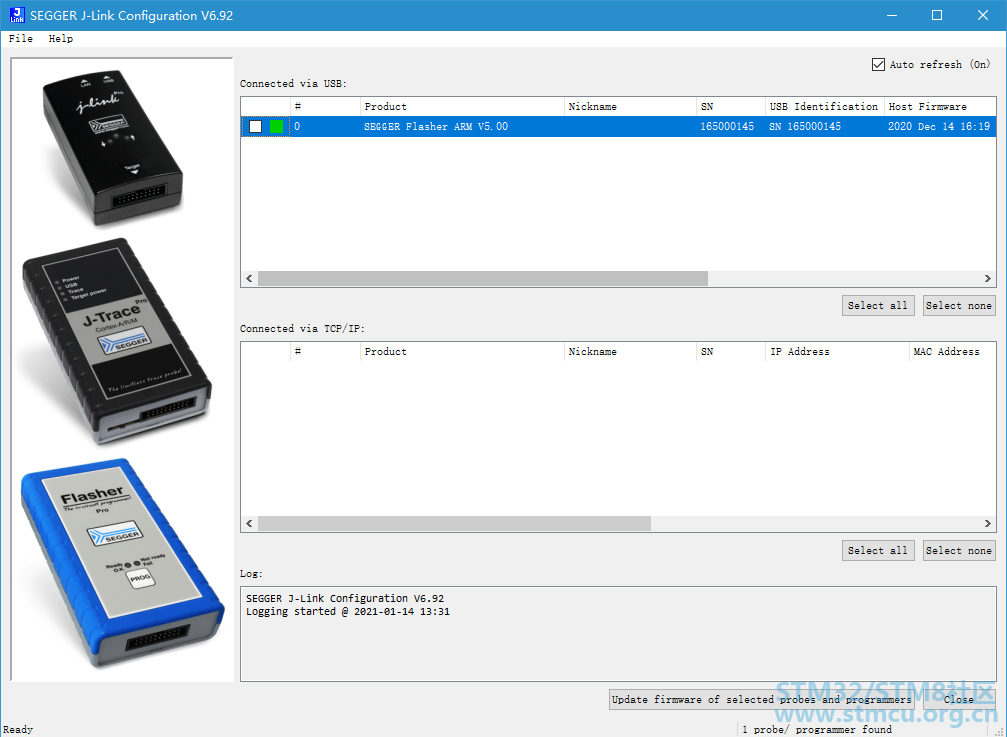Select the SEGGER Flasher ARM V5.00 product cell

pos(435,126)
